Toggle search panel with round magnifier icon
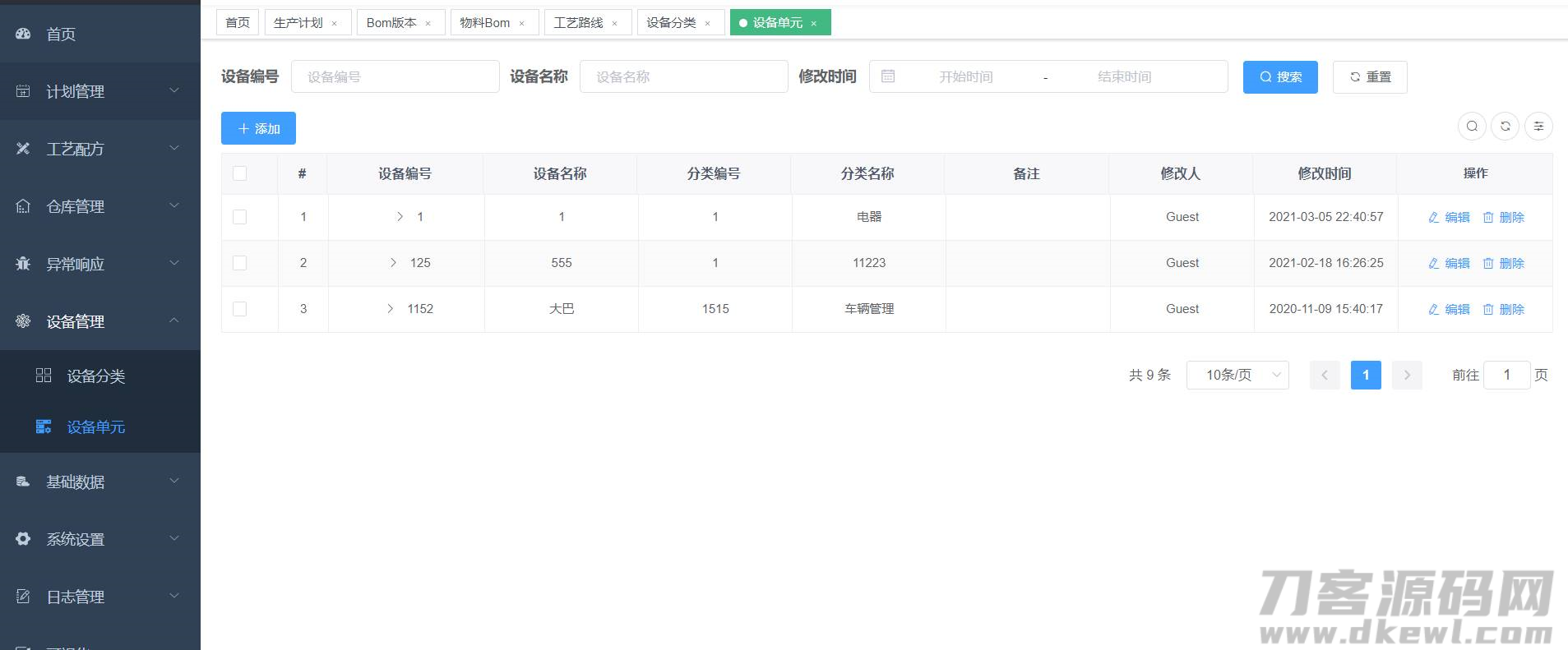The height and width of the screenshot is (650, 1568). [x=1472, y=126]
